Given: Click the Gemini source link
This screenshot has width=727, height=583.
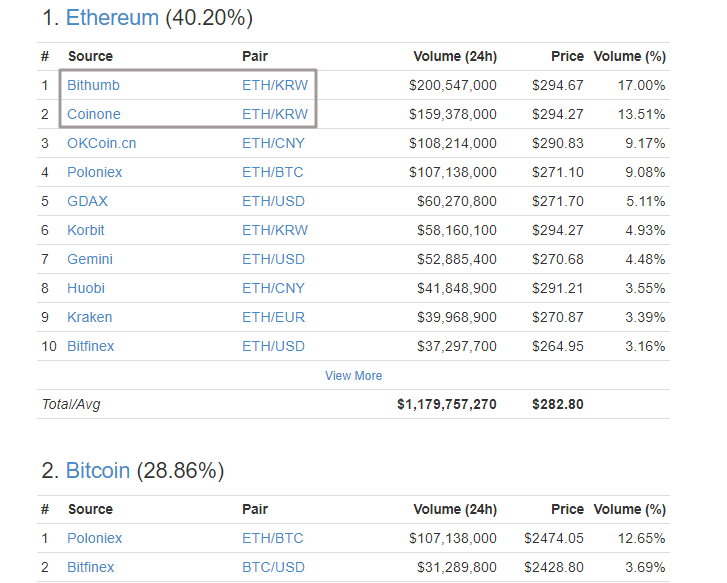Looking at the screenshot, I should tap(90, 259).
